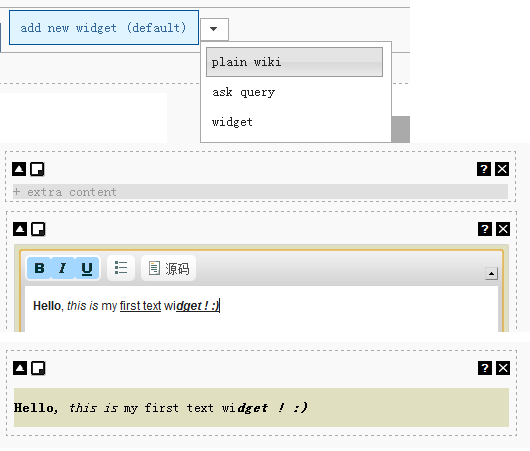Switch to 源码 source view

point(168,268)
